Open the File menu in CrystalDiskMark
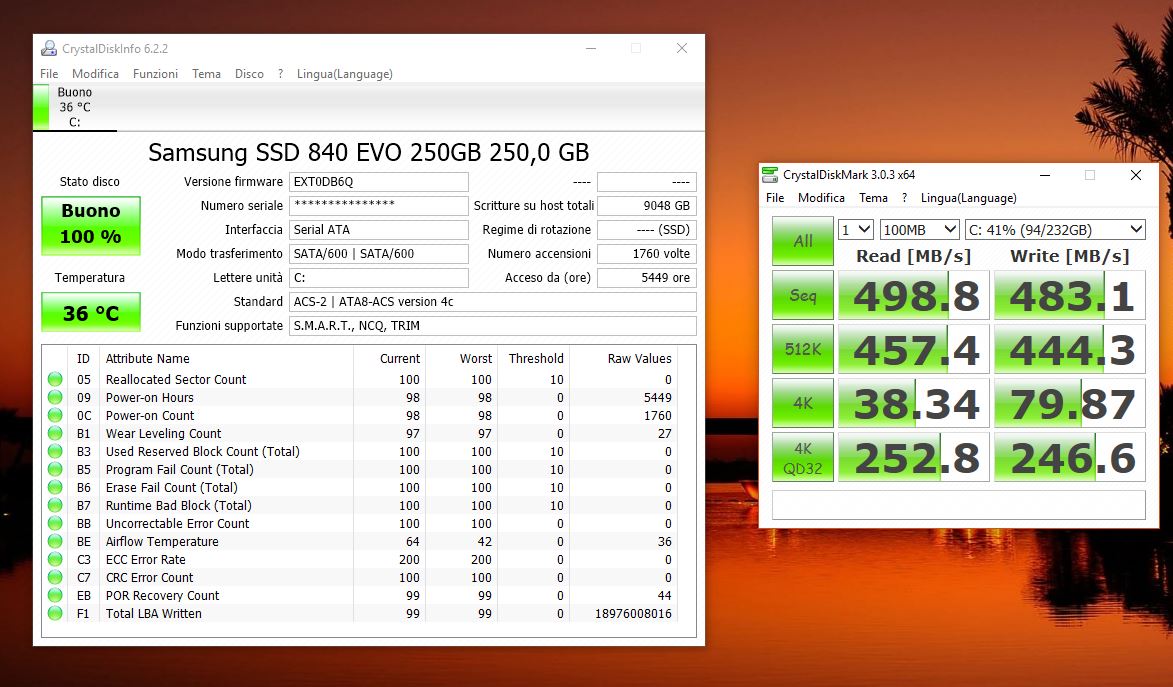 coord(775,198)
